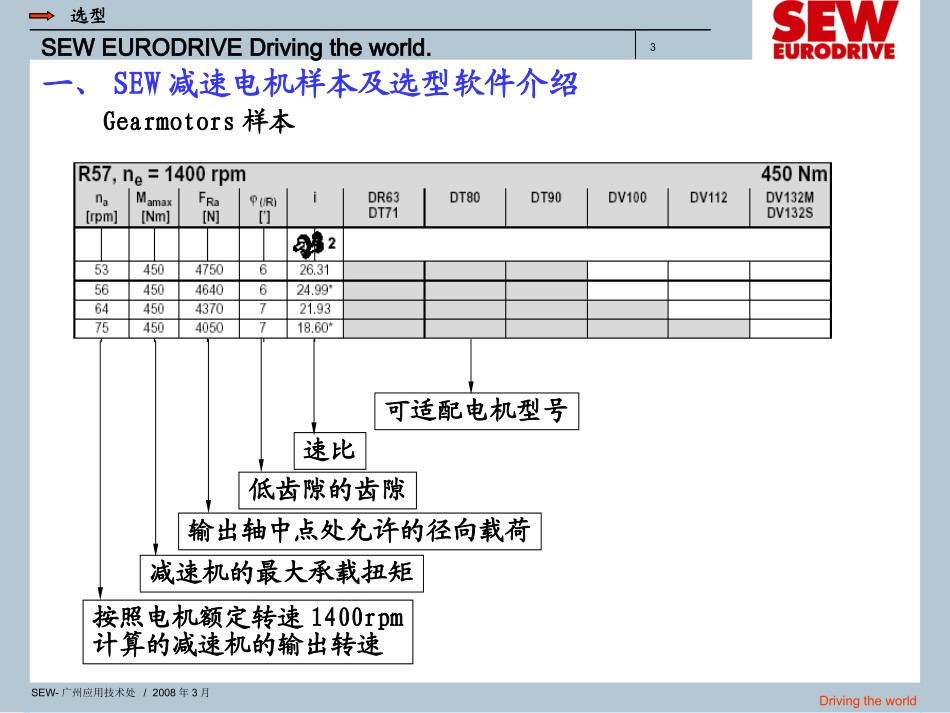Click the 450 Nm table header value
Image resolution: width=950 pixels, height=713 pixels.
[x=794, y=174]
